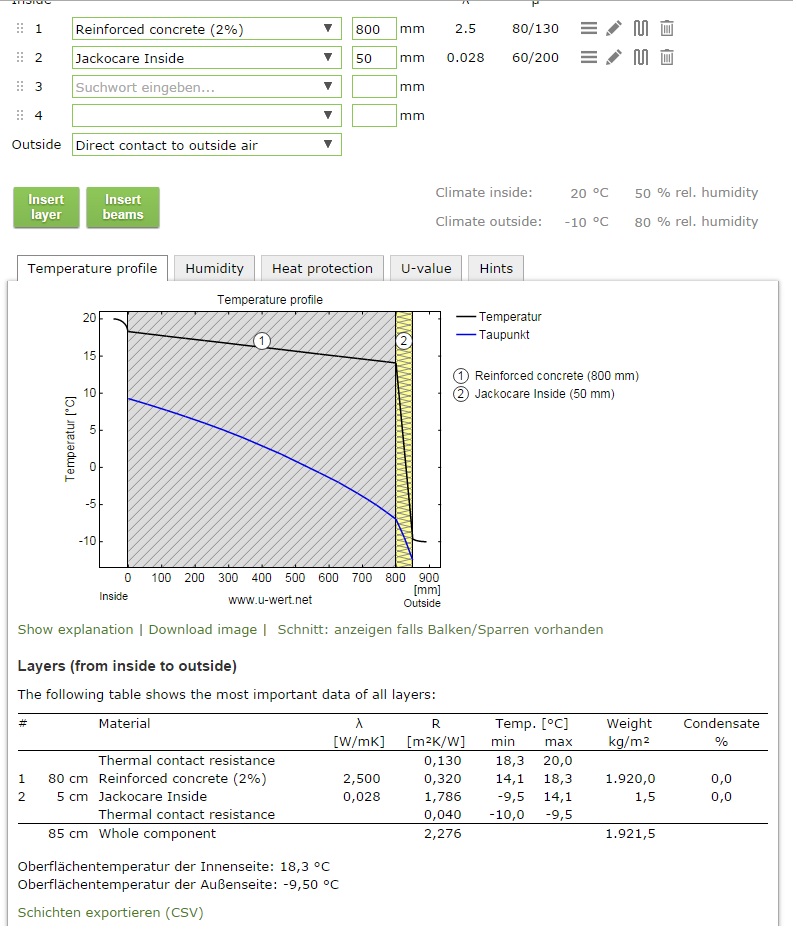Click Temperatur legend entry in chart
Viewport: 797px width, 939px height.
pos(499,317)
